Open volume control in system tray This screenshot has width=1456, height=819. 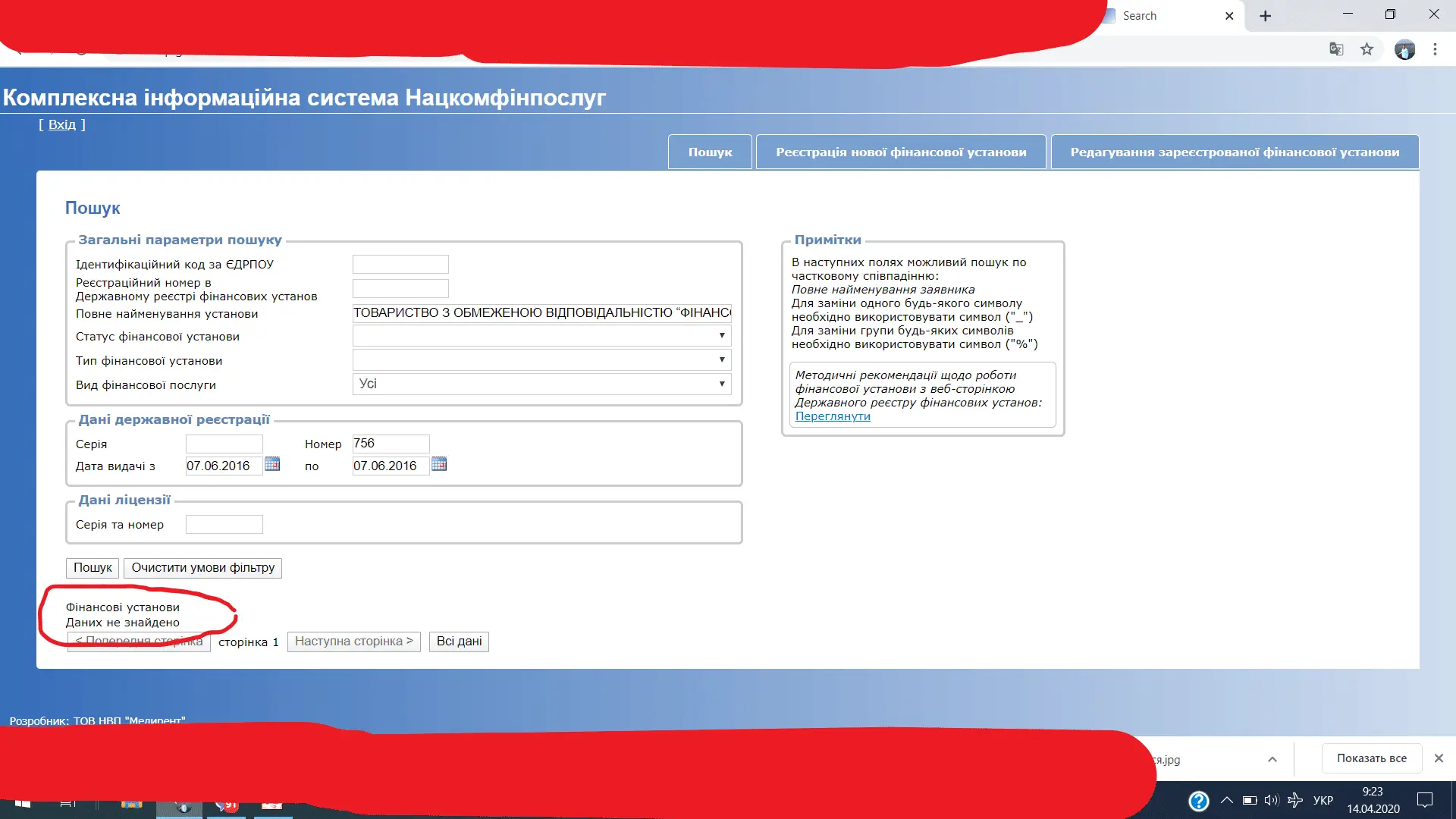(x=1271, y=800)
